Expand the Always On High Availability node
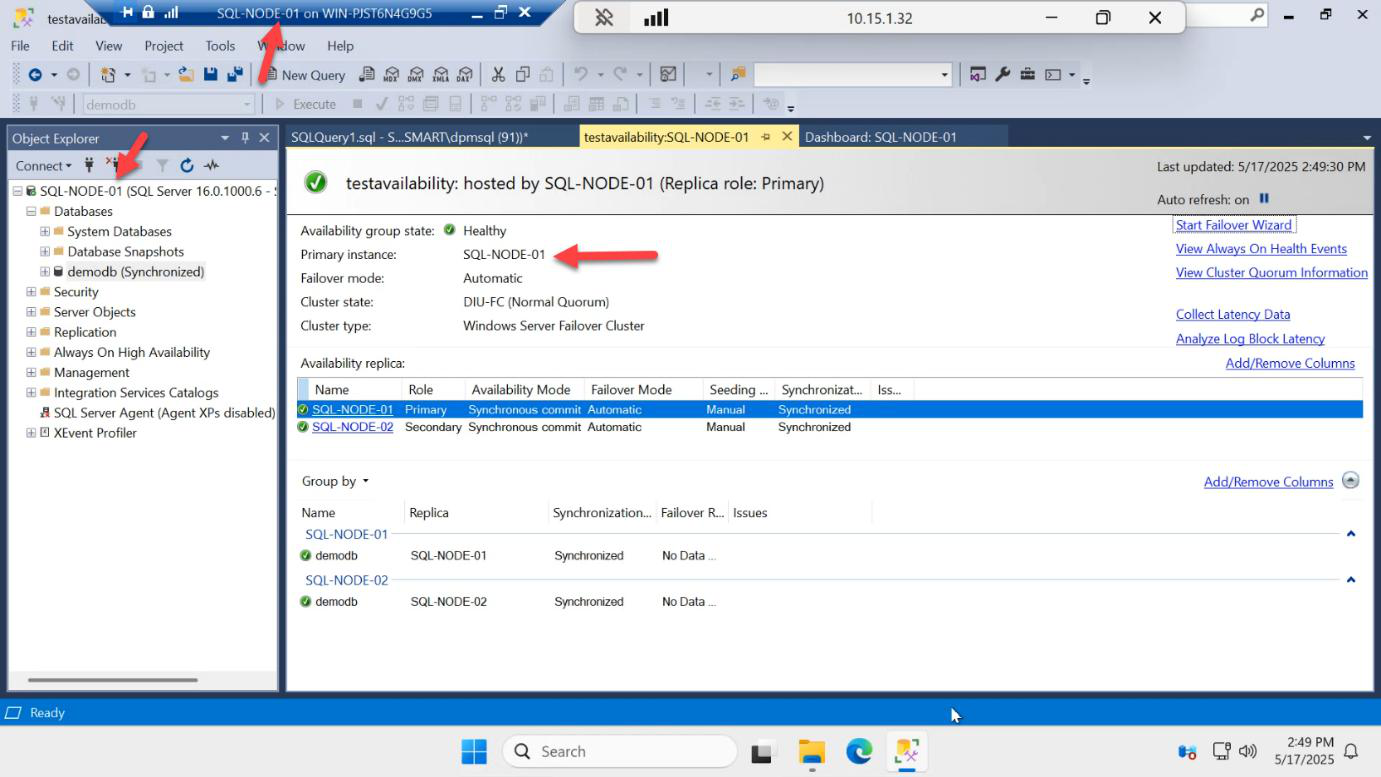 (31, 352)
